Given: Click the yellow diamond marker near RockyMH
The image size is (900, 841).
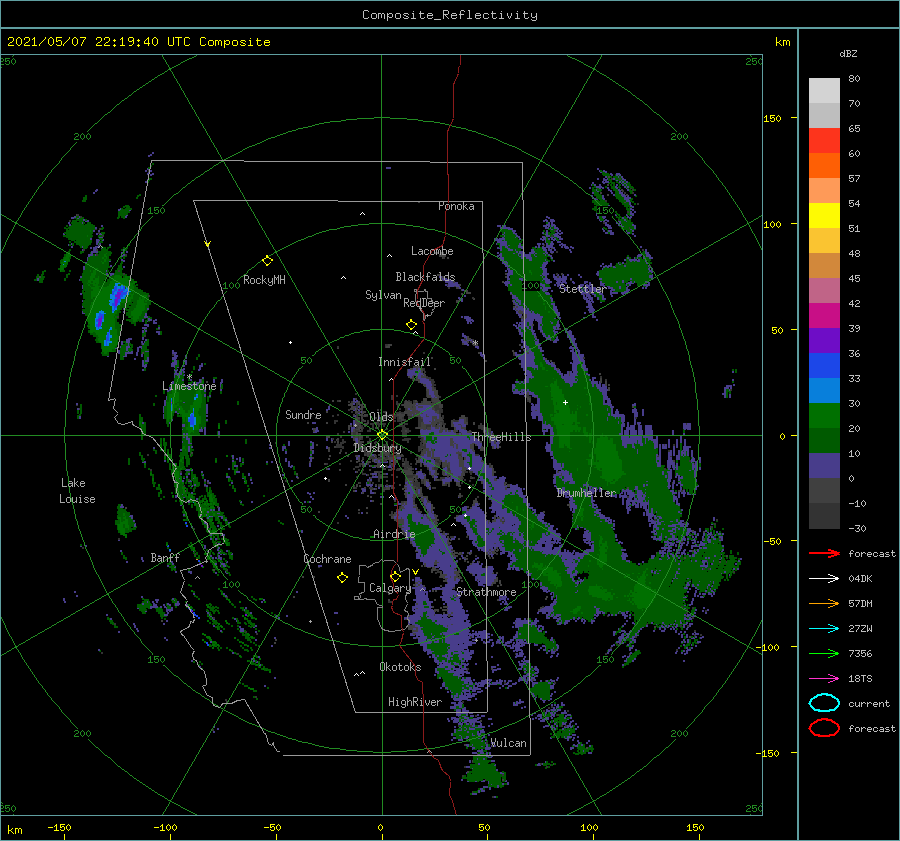Looking at the screenshot, I should click(267, 261).
